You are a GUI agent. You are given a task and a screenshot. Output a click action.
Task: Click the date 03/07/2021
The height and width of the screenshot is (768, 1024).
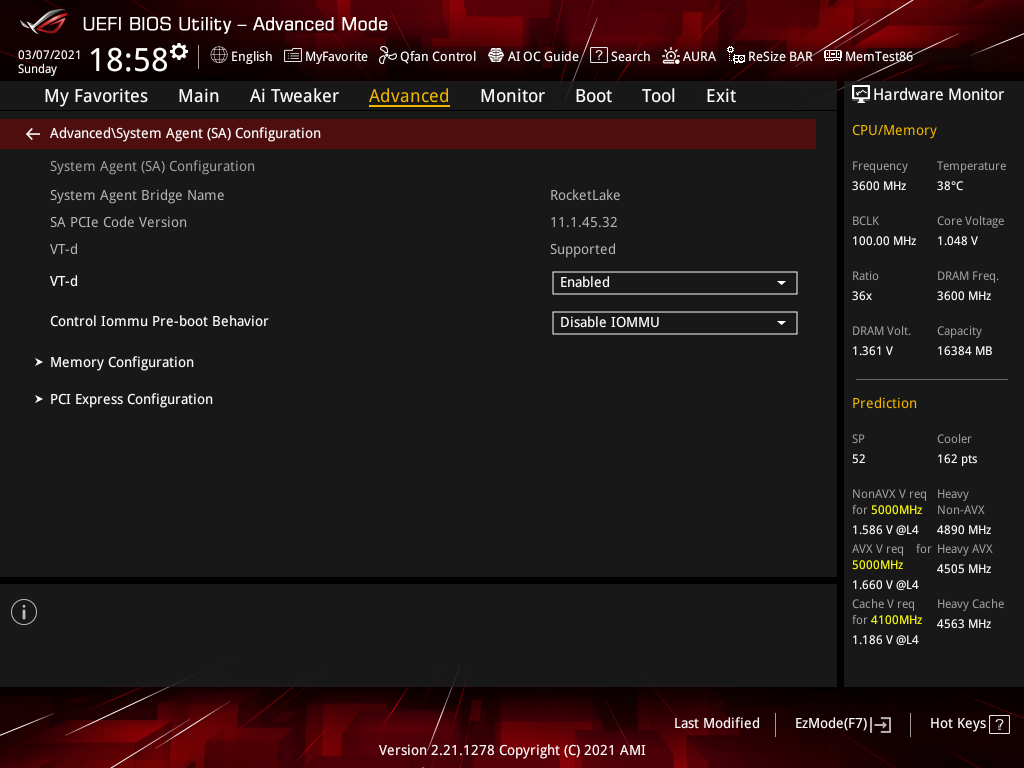[49, 54]
